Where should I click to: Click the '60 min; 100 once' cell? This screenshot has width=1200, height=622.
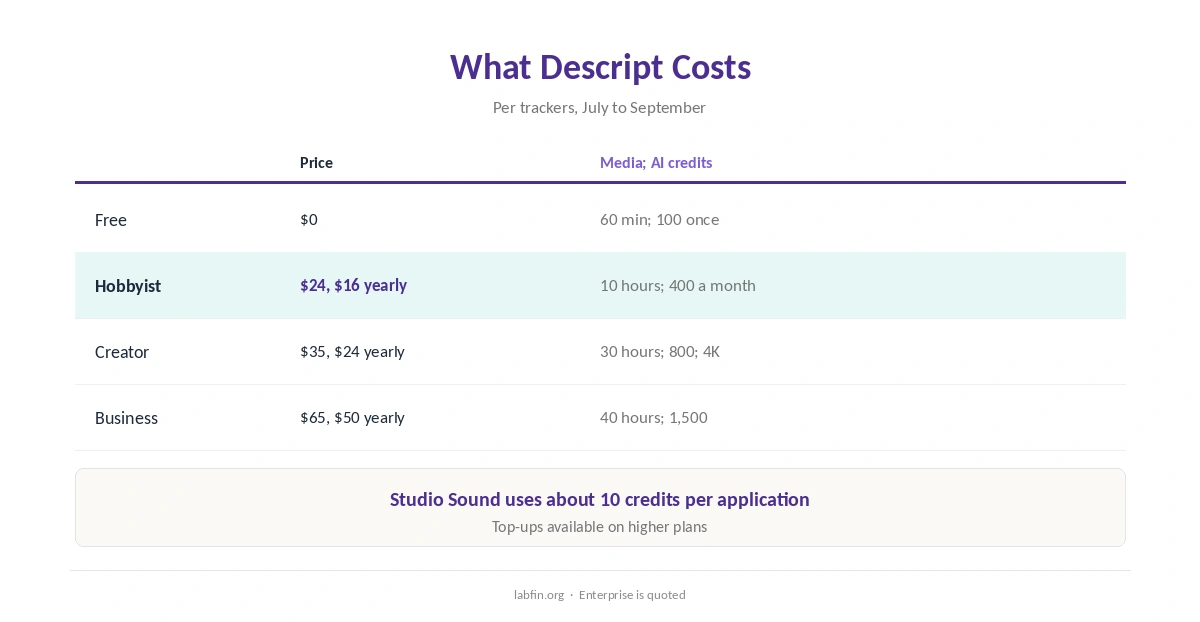659,219
